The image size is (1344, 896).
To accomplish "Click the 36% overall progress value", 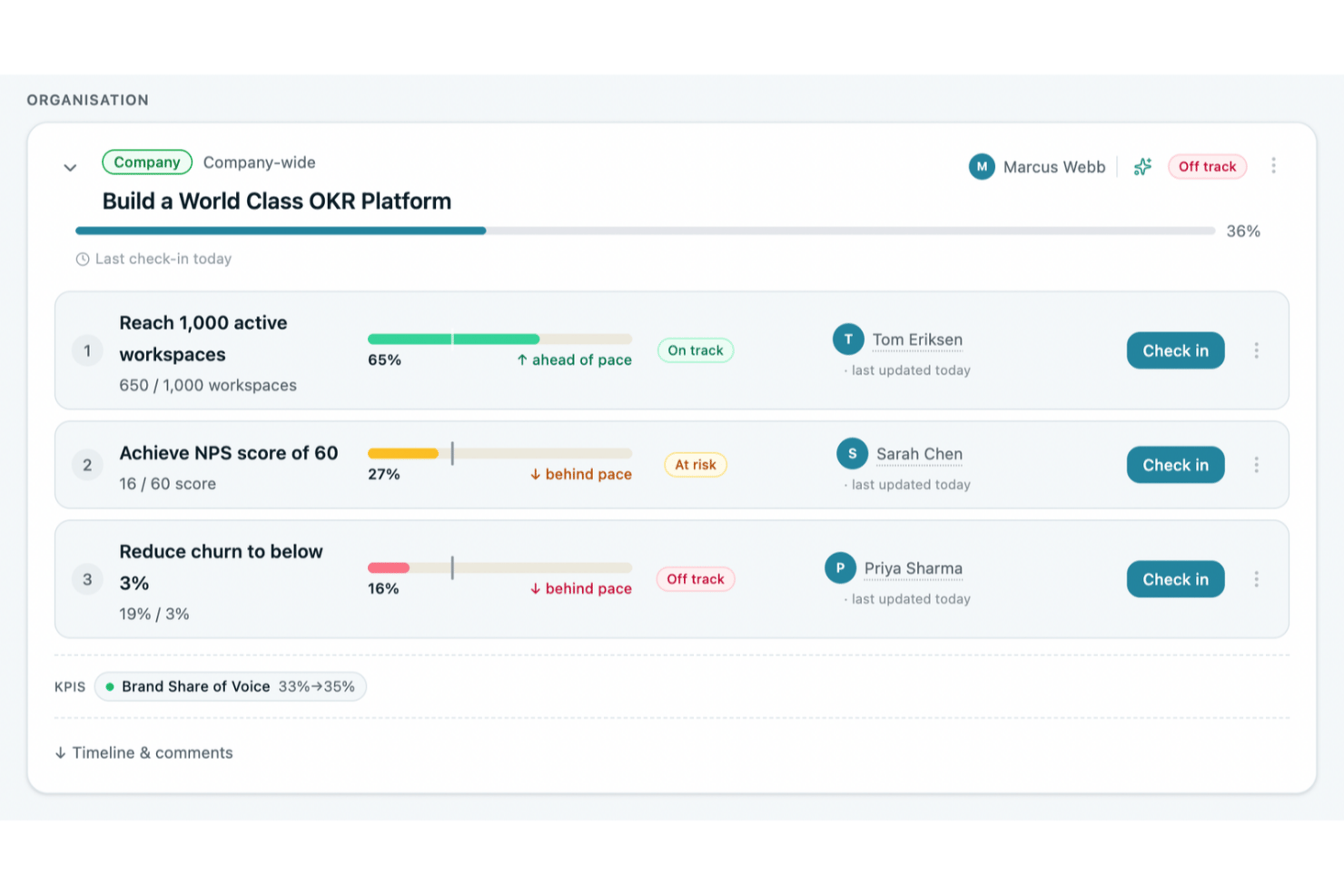I will [x=1243, y=231].
